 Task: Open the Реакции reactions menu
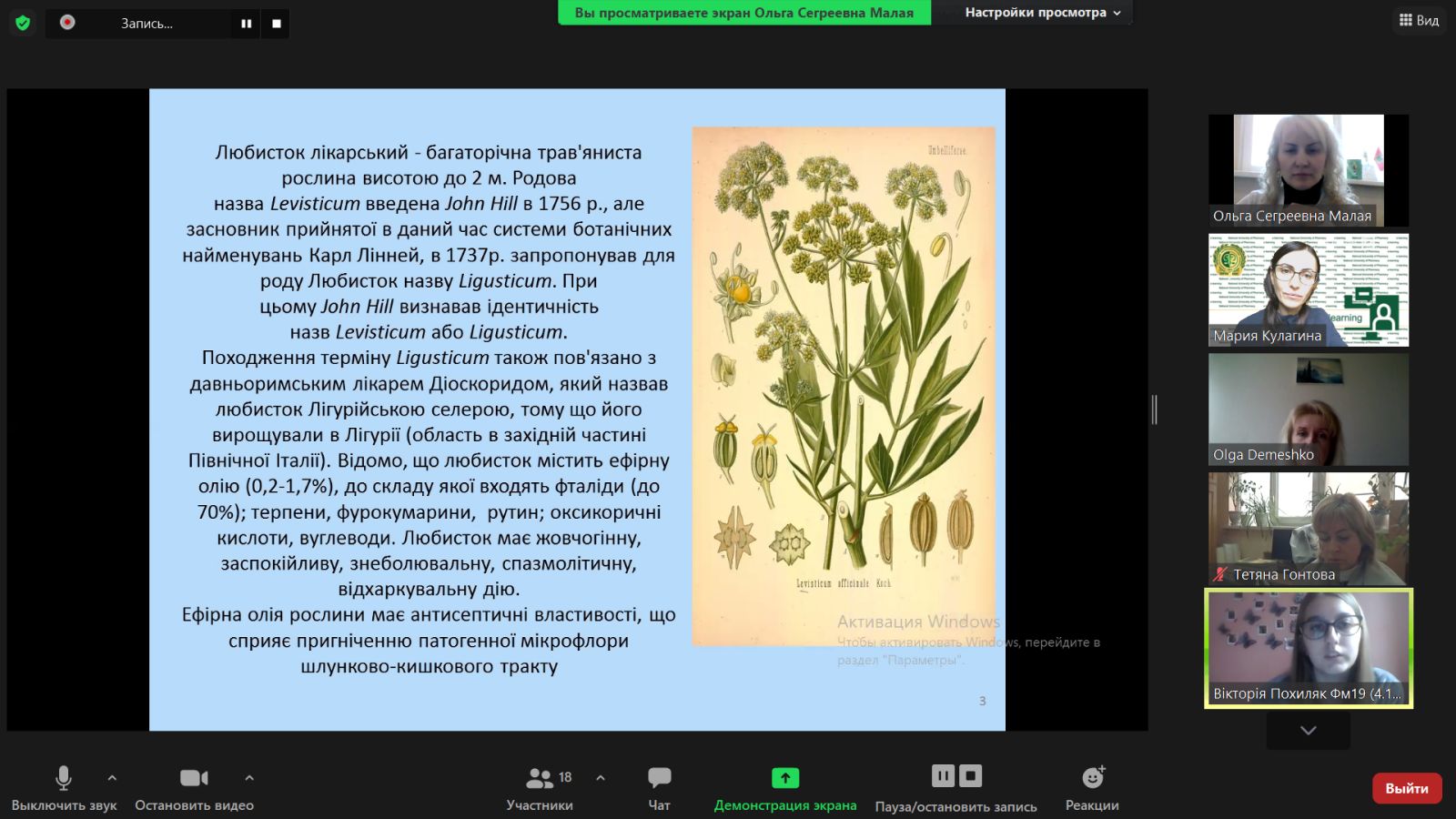point(1093,788)
